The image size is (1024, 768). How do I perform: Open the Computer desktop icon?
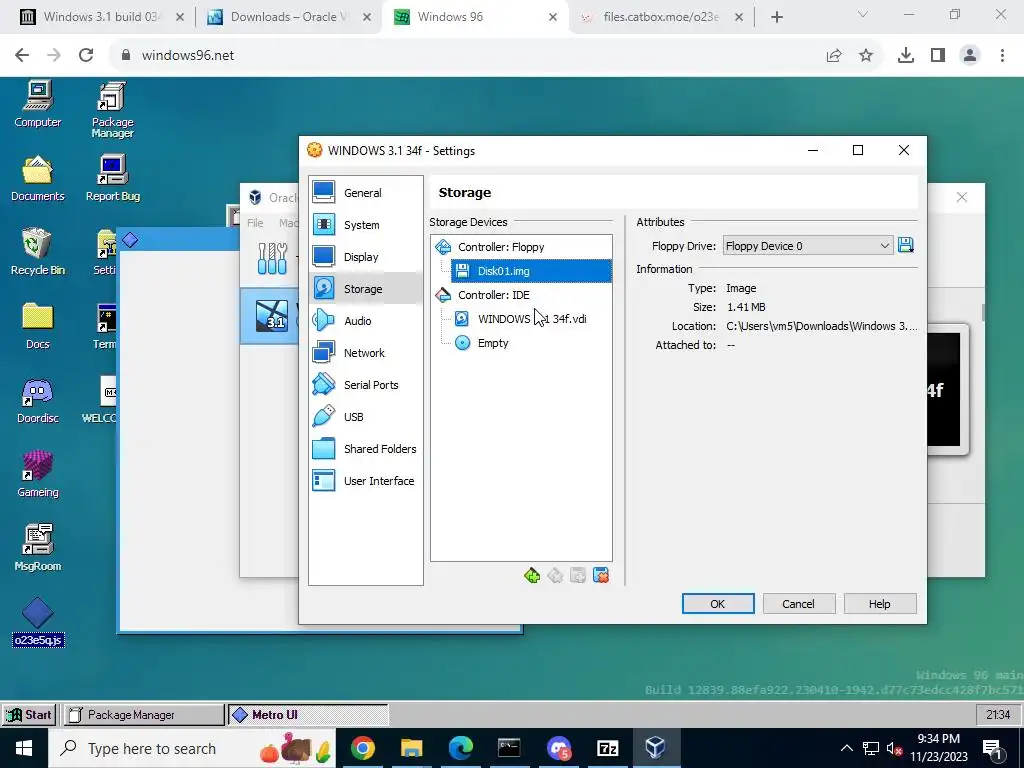click(37, 104)
